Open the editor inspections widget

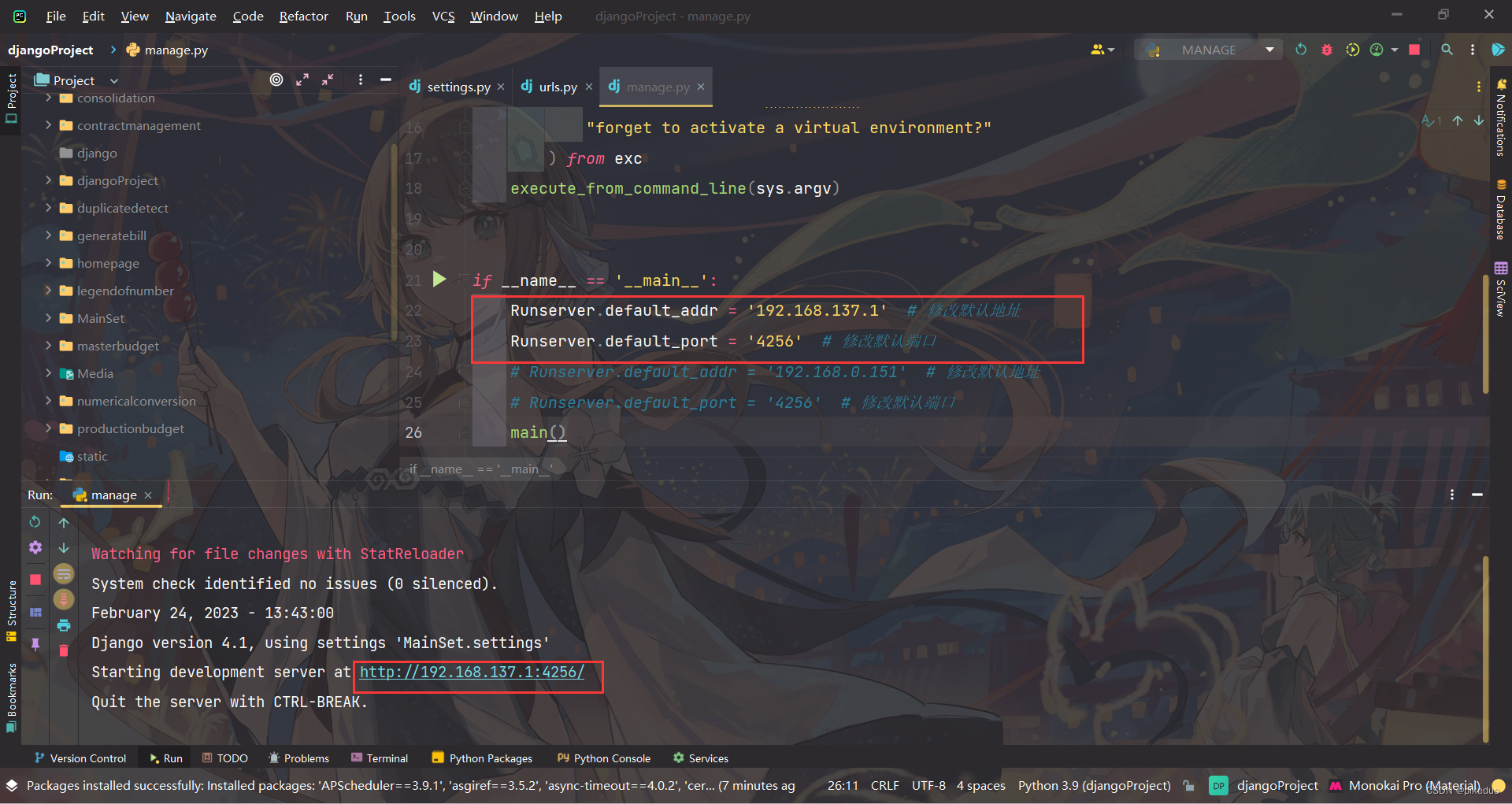pos(1432,120)
